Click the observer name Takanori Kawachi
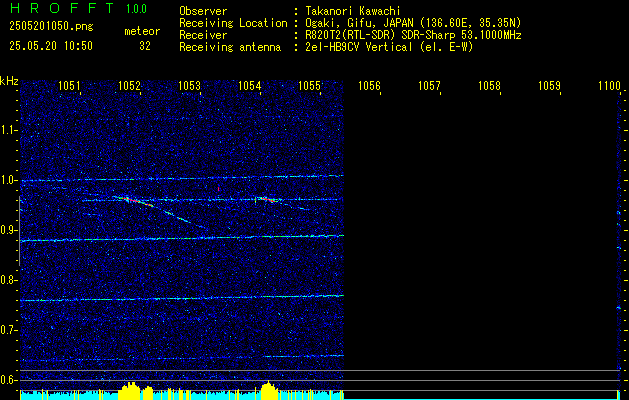Viewport: 629px width, 400px height. (x=353, y=11)
